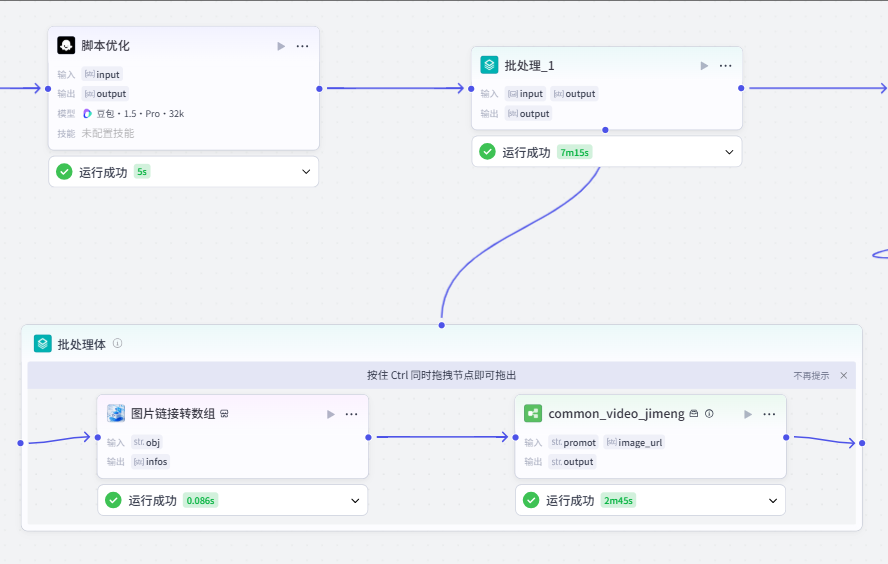The height and width of the screenshot is (564, 888).
Task: Close the Ctrl drag hint banner
Action: pyautogui.click(x=844, y=375)
